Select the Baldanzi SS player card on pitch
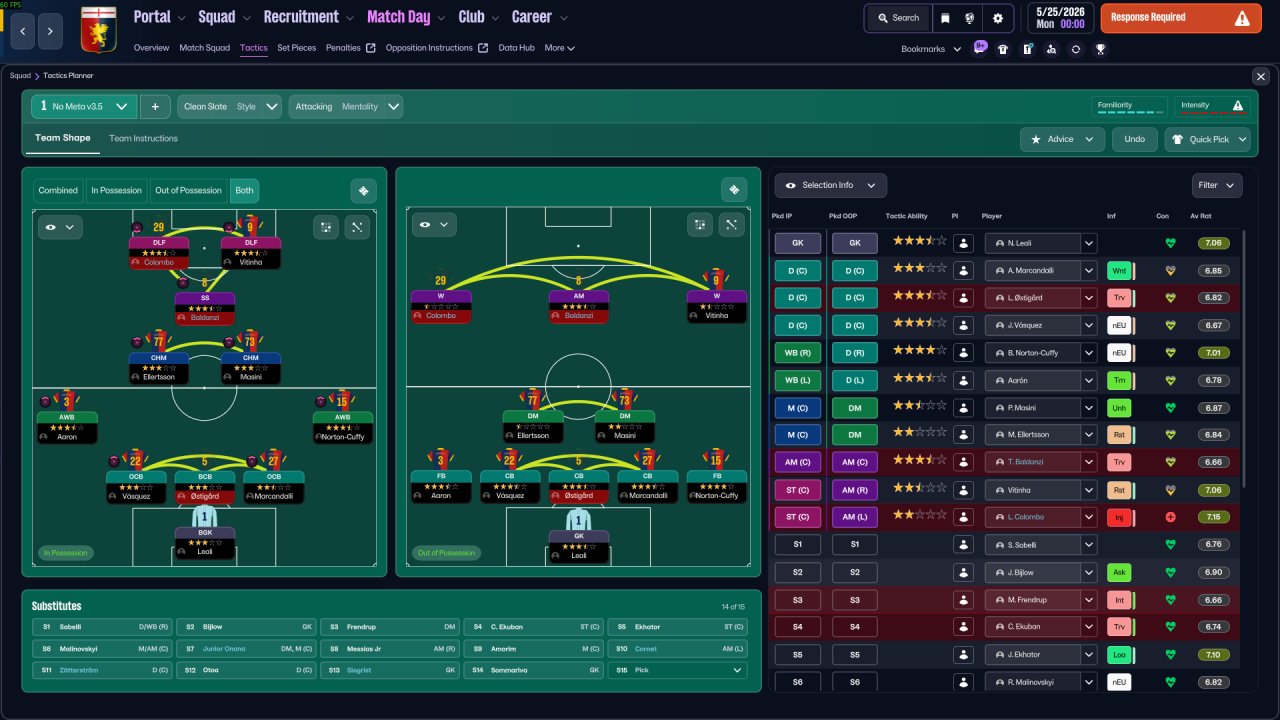Viewport: 1280px width, 720px height. tap(204, 307)
